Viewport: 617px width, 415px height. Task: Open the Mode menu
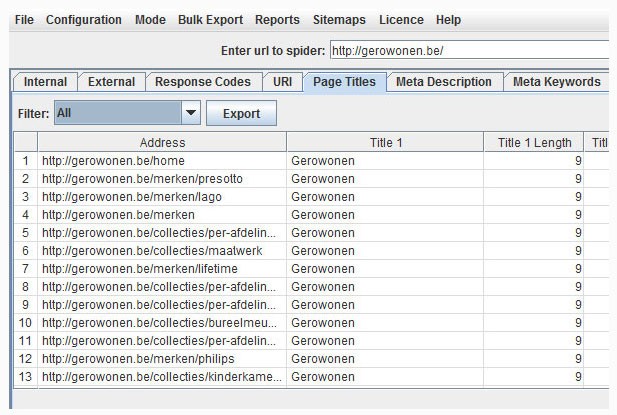point(150,20)
